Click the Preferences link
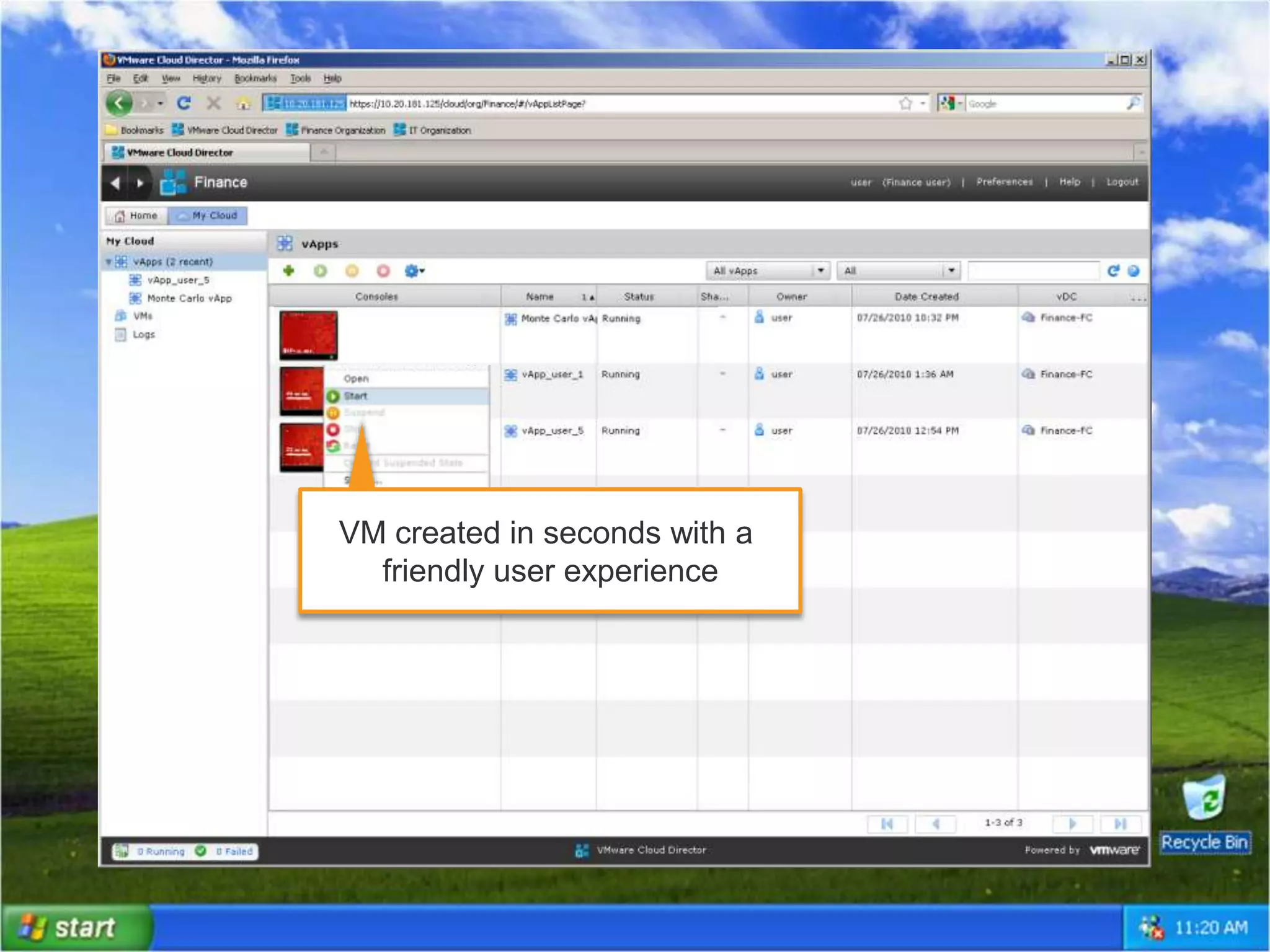This screenshot has height=952, width=1270. pos(1005,182)
